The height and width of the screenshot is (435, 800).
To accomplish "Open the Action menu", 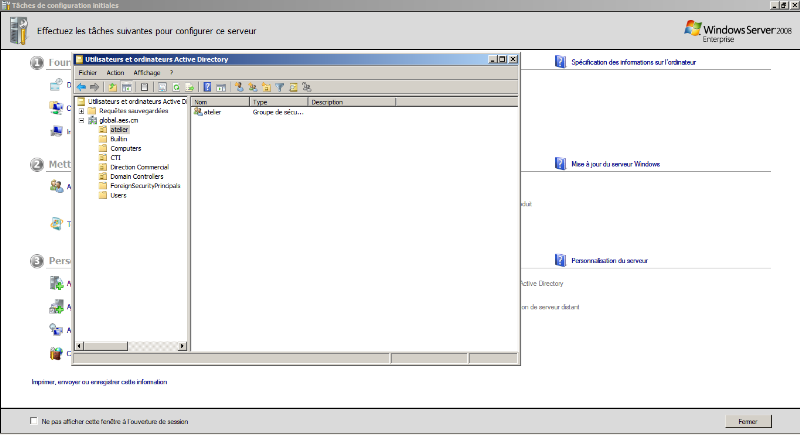I will point(115,73).
